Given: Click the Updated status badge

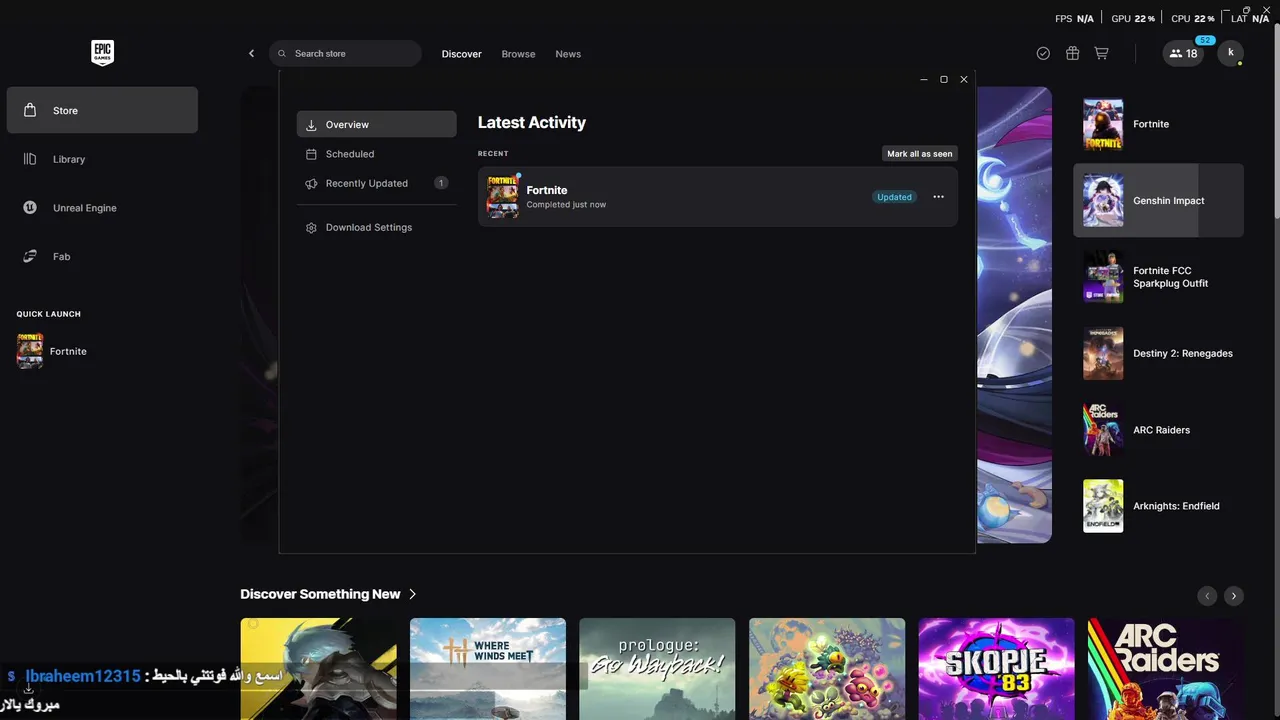Looking at the screenshot, I should pyautogui.click(x=894, y=197).
